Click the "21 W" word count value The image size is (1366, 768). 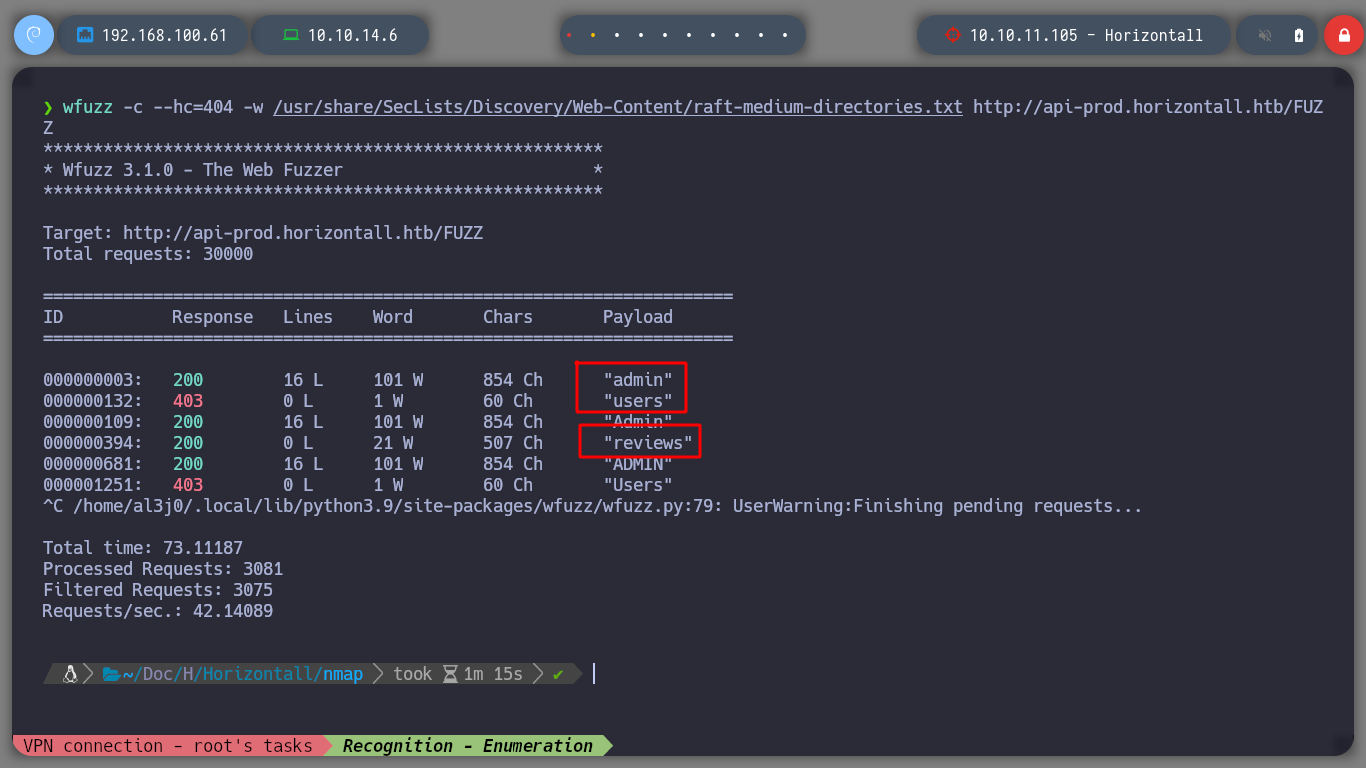pos(393,443)
